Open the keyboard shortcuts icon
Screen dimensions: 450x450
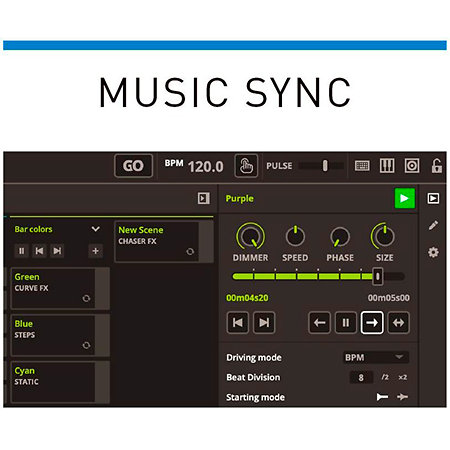click(x=362, y=166)
